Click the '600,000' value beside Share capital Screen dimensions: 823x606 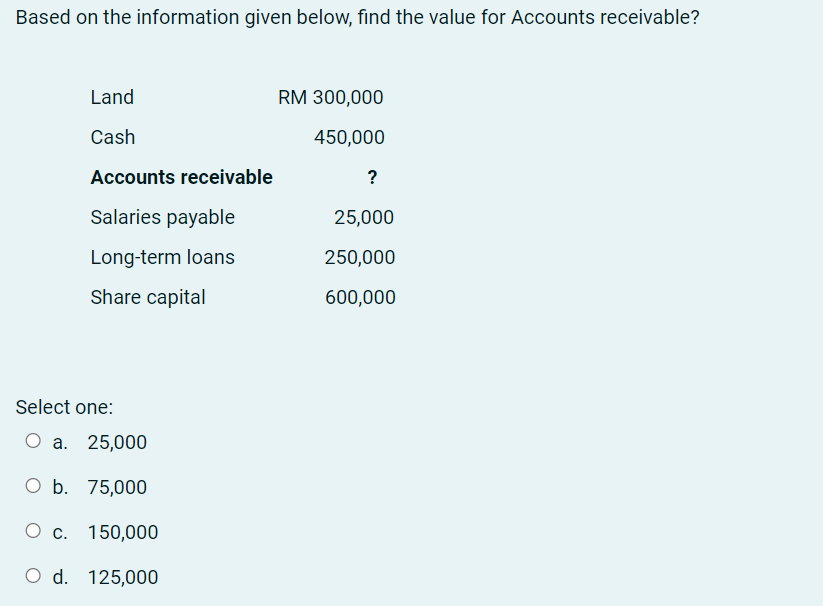pyautogui.click(x=360, y=297)
